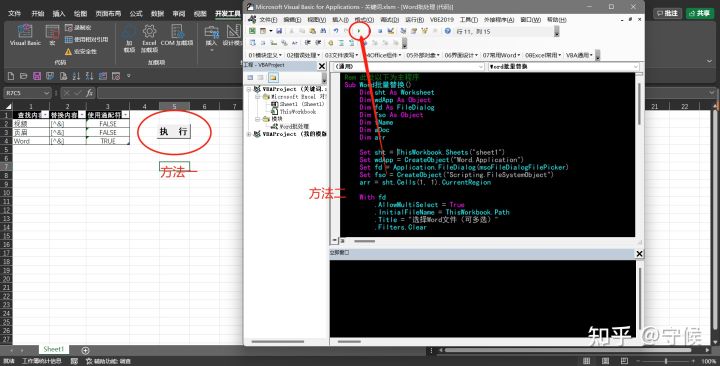Image resolution: width=720 pixels, height=366 pixels.
Task: Click the Toggle Folders icon in project explorer
Action: point(273,77)
